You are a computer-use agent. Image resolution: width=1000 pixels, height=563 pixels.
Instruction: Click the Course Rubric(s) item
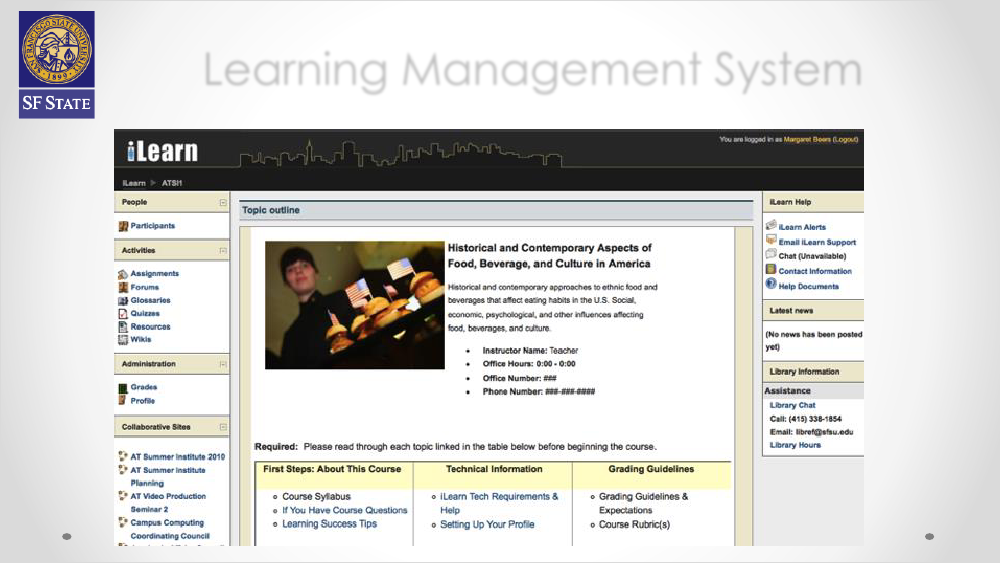coord(634,525)
